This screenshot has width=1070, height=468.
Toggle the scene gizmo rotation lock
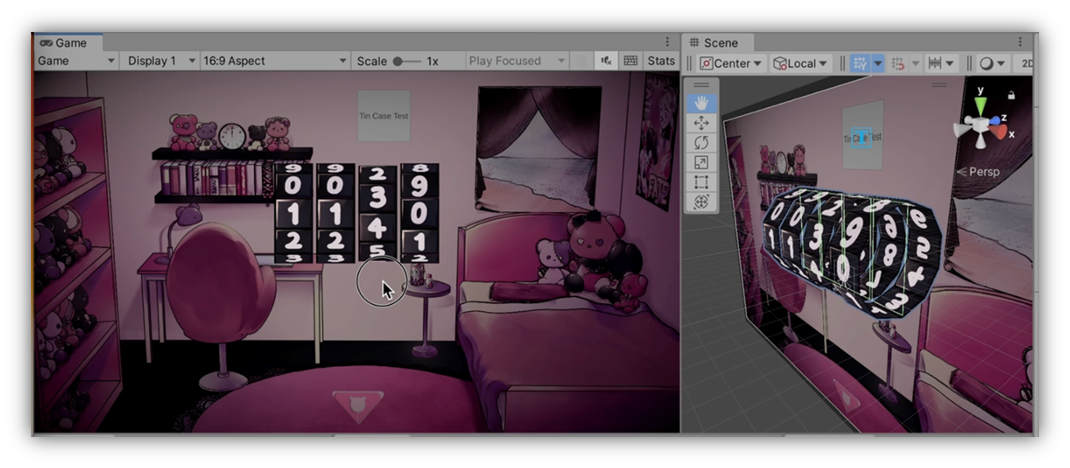click(x=1011, y=95)
